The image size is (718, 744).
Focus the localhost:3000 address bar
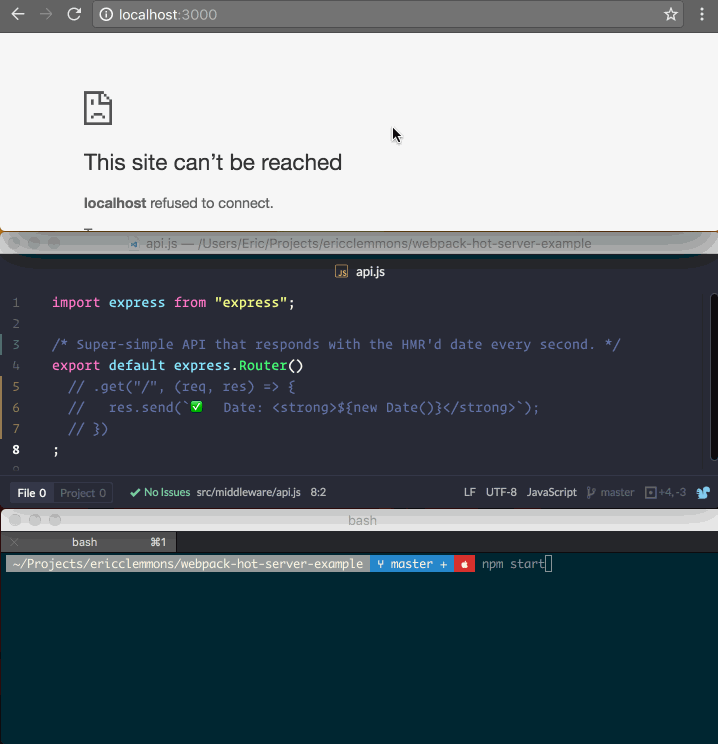click(387, 15)
